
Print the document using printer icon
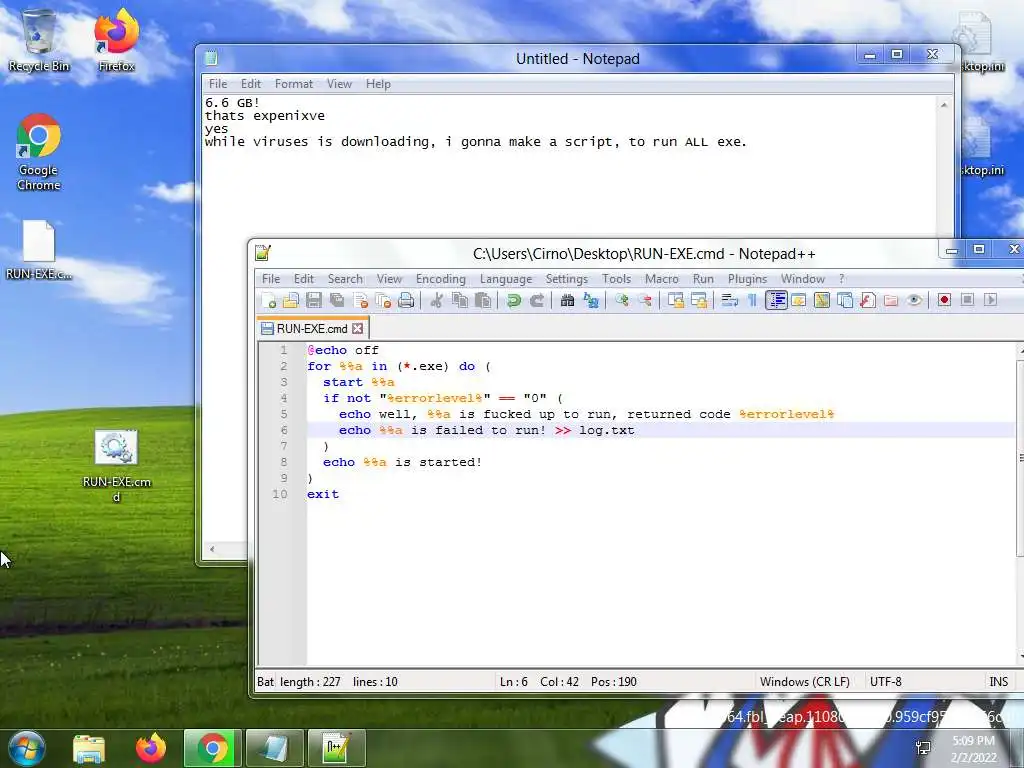[x=406, y=300]
